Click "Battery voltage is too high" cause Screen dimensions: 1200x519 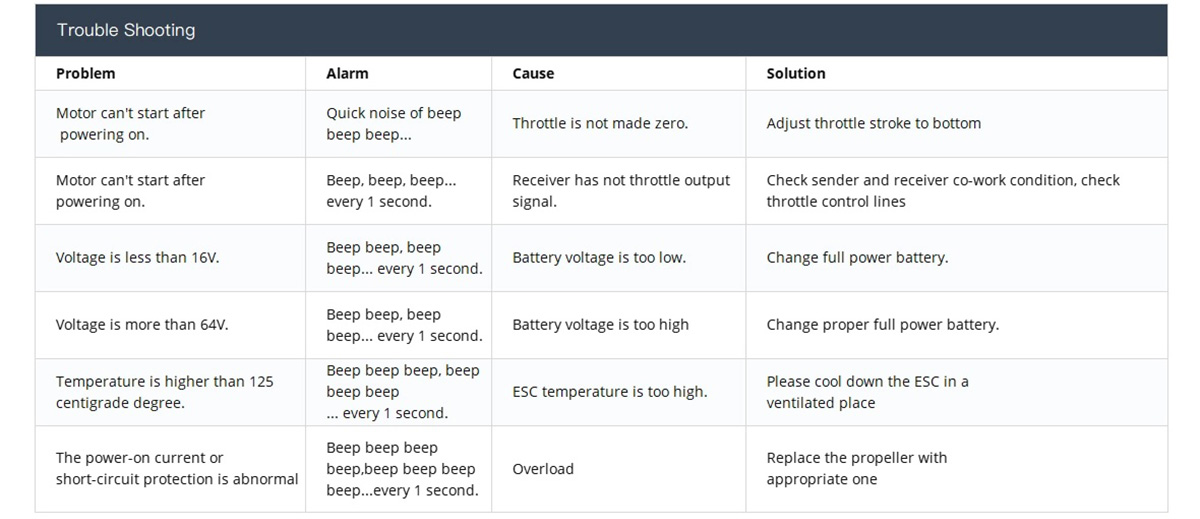pos(600,325)
